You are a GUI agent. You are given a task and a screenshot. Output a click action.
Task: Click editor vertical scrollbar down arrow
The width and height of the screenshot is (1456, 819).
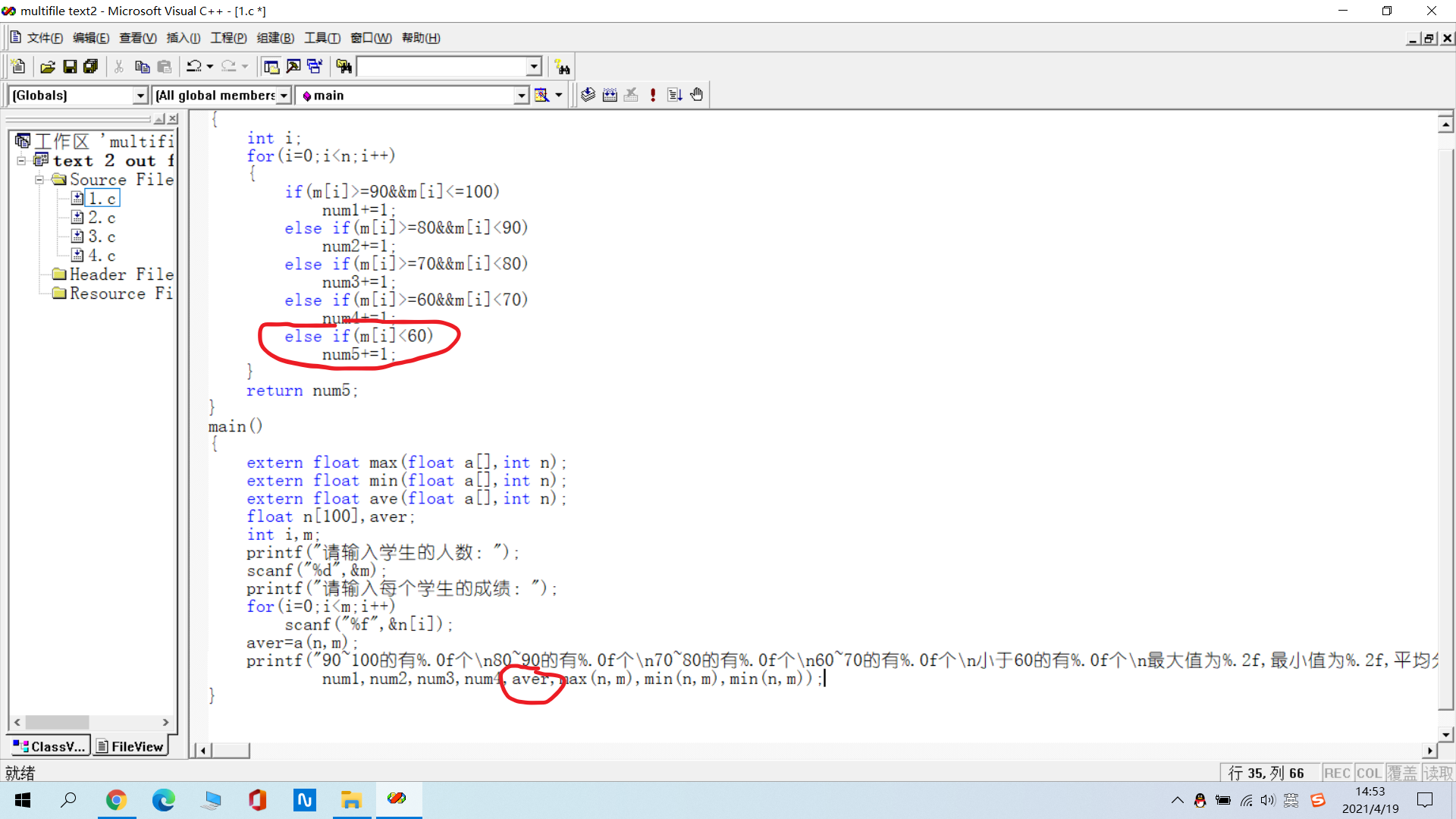(1446, 734)
